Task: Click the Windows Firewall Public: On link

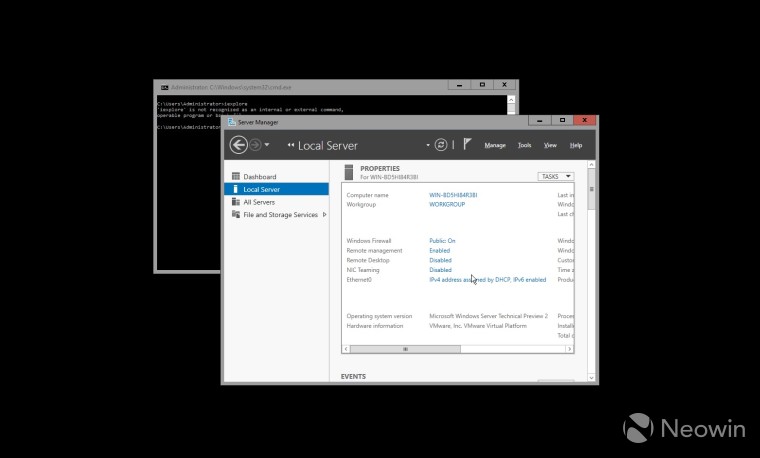Action: coord(442,241)
